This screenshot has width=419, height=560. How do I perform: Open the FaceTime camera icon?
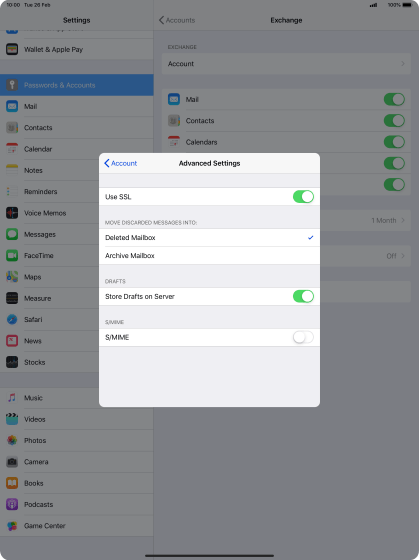12,255
